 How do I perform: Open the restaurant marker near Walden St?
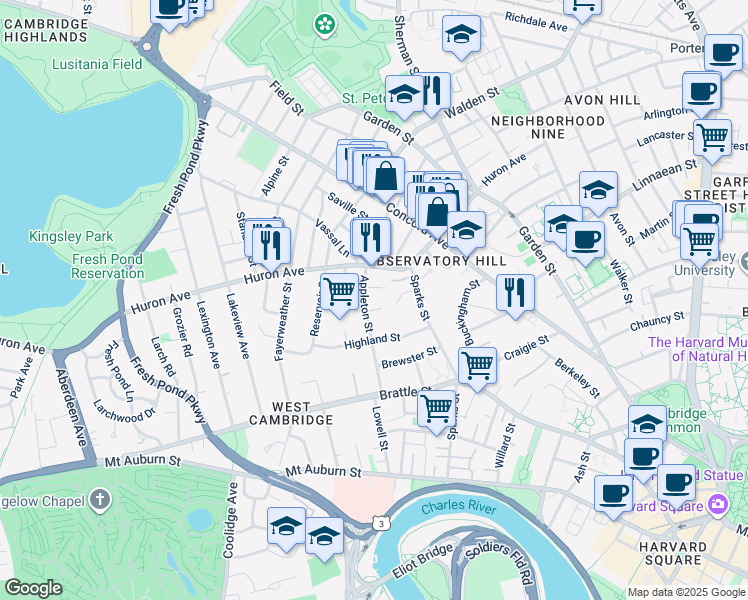pyautogui.click(x=435, y=91)
